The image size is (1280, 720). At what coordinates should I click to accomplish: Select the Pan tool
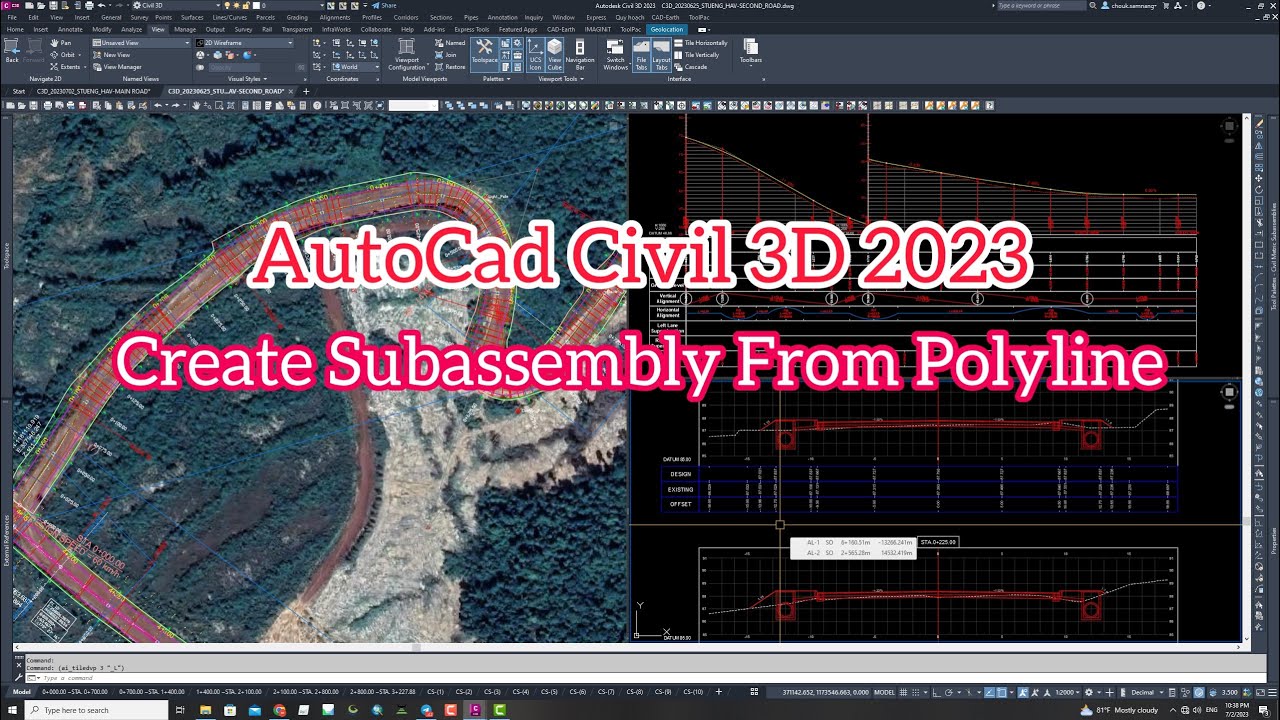click(61, 43)
